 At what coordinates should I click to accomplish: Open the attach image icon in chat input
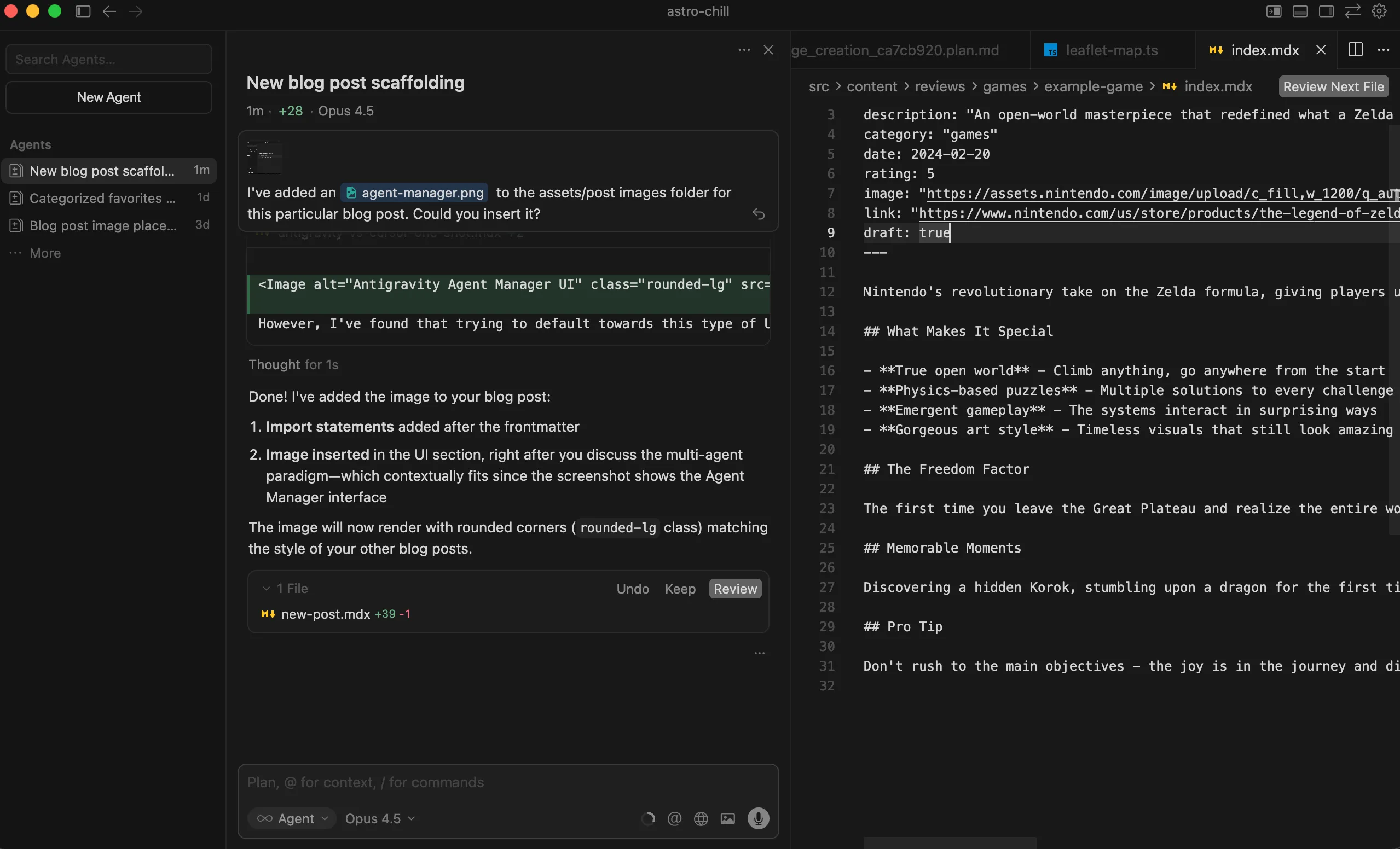728,818
